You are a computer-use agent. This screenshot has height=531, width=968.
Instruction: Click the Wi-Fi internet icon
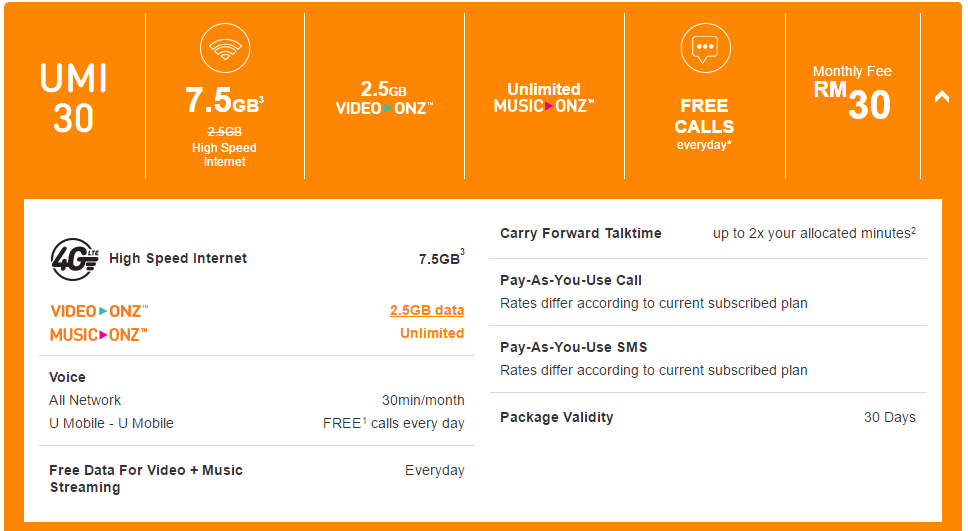225,48
